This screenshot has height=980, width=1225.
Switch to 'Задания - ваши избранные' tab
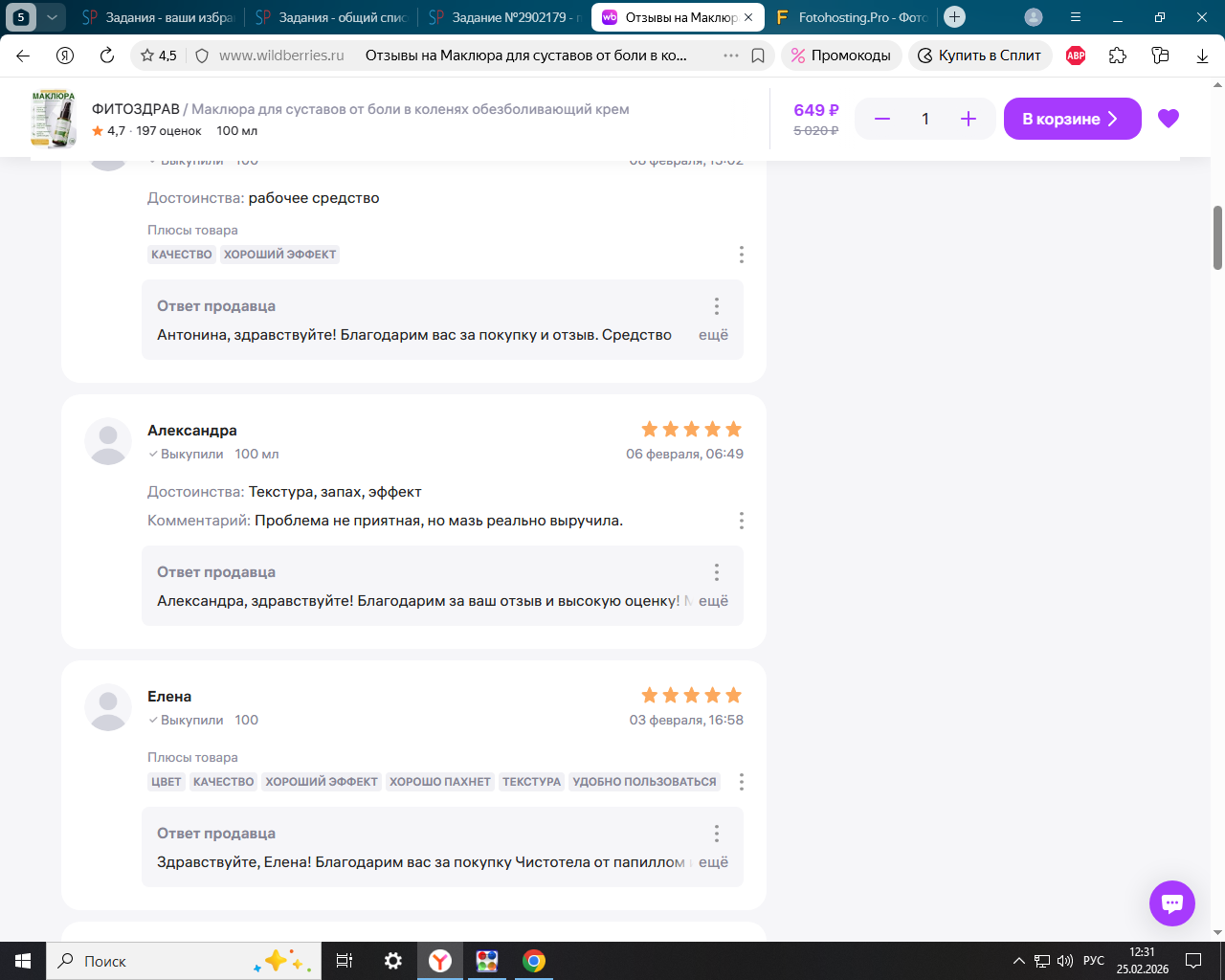coord(157,17)
